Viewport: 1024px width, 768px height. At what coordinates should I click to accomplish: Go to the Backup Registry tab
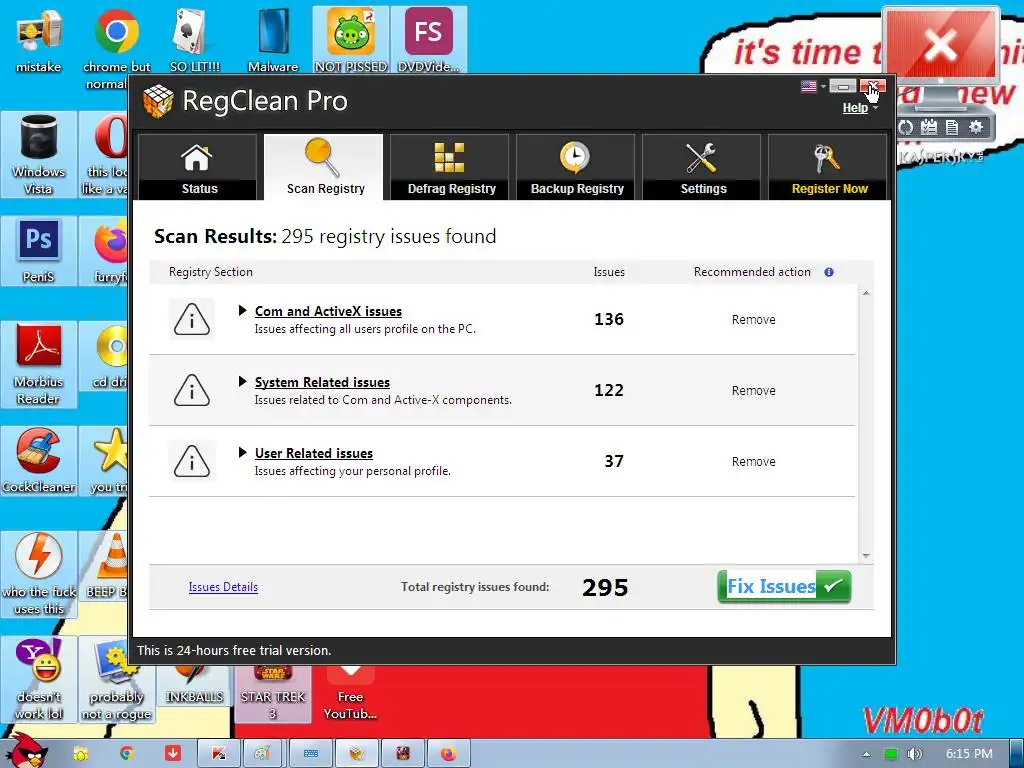575,167
